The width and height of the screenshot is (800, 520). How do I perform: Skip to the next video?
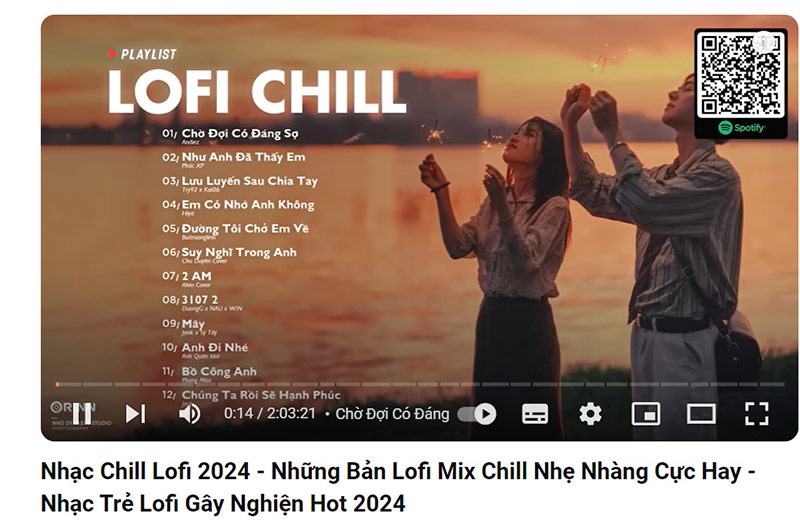click(x=136, y=413)
